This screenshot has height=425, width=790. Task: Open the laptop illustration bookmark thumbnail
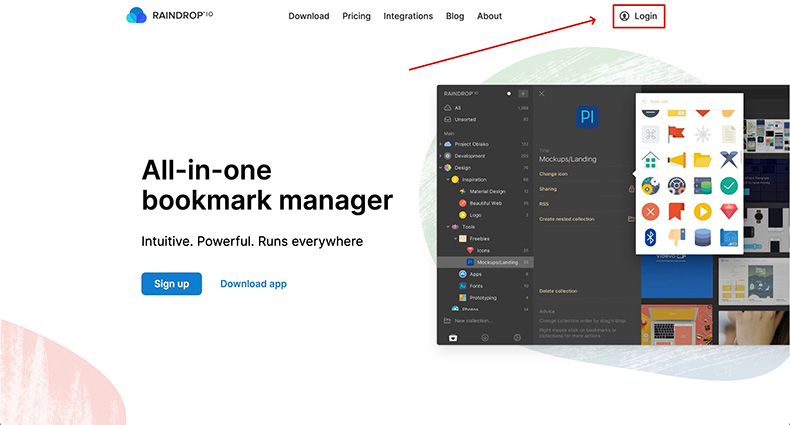(x=677, y=325)
